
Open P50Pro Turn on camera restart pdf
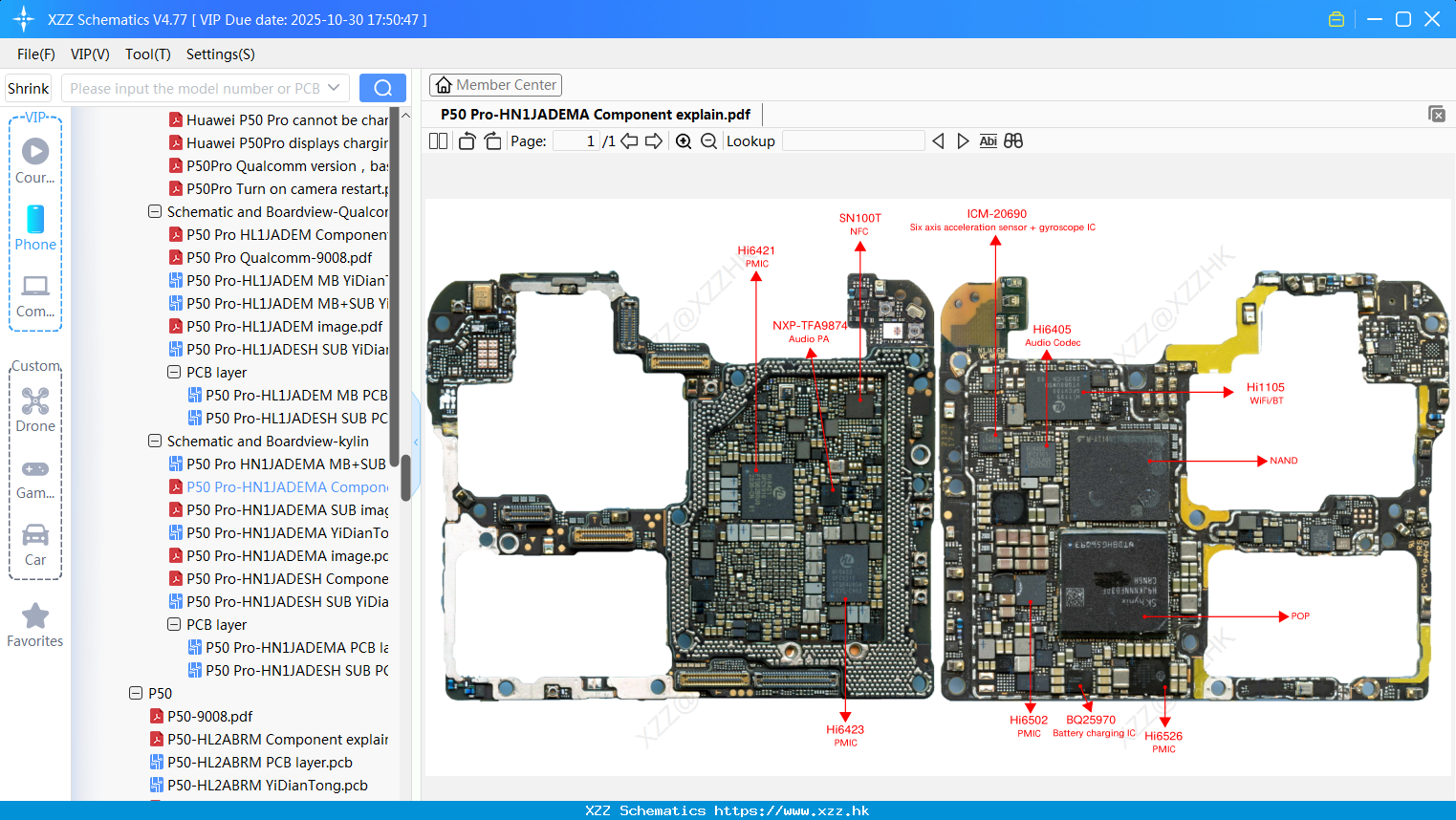[278, 188]
